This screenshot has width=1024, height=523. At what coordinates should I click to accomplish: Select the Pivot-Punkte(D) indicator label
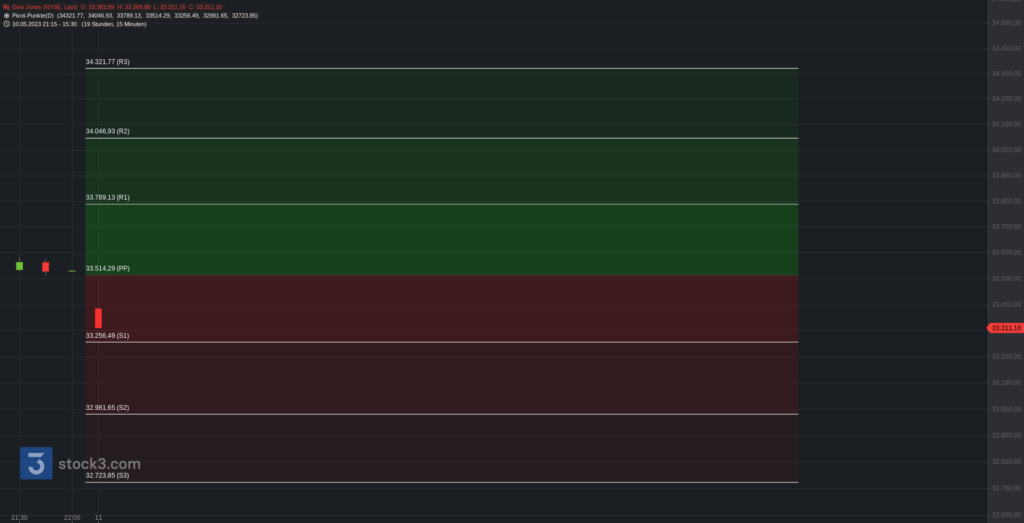[33, 15]
